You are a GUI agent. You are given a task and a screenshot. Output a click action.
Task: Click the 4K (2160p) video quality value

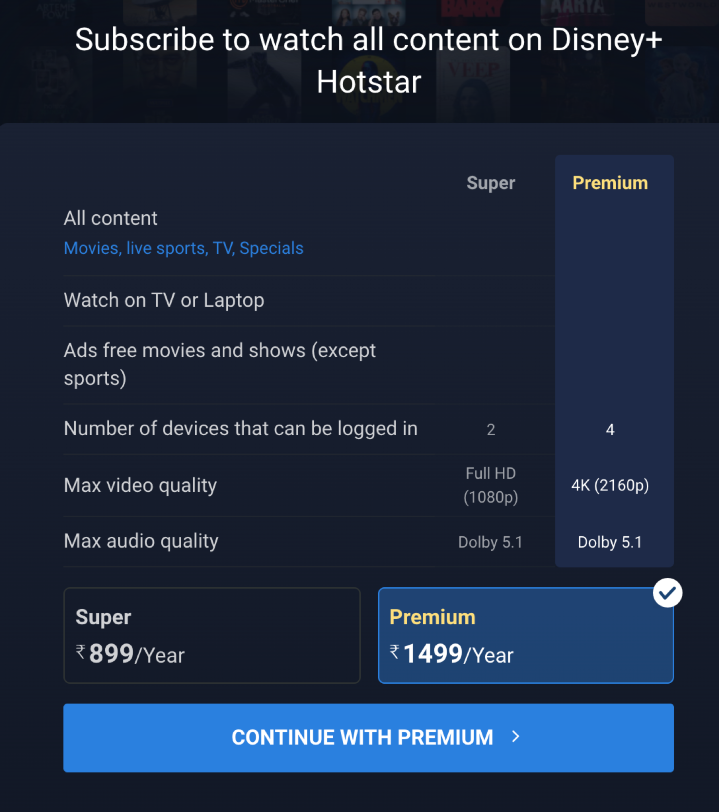click(610, 485)
